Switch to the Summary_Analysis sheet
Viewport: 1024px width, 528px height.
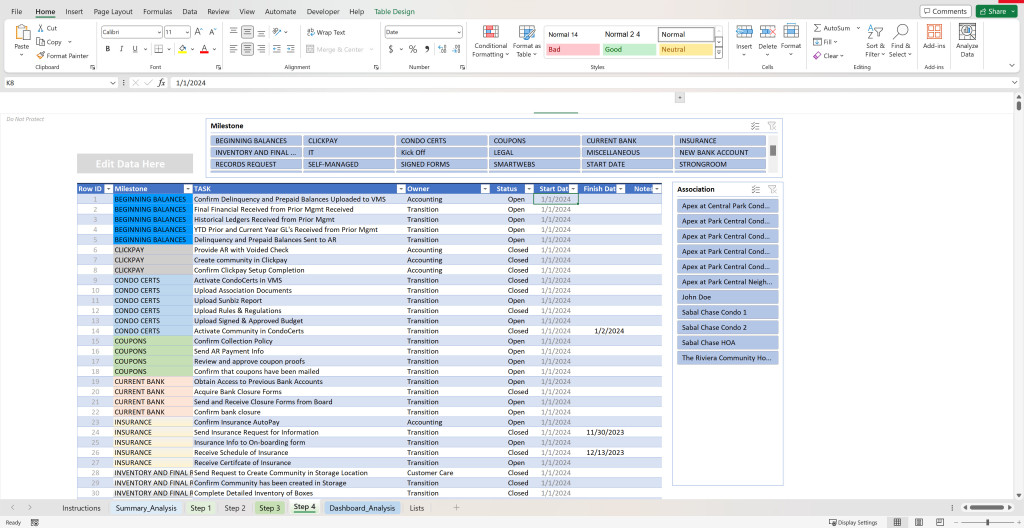click(x=147, y=508)
